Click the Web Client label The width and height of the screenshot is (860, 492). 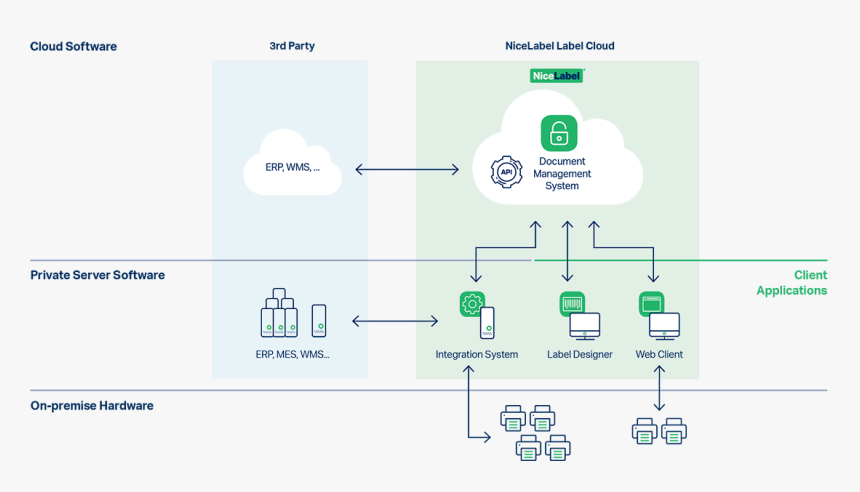659,354
